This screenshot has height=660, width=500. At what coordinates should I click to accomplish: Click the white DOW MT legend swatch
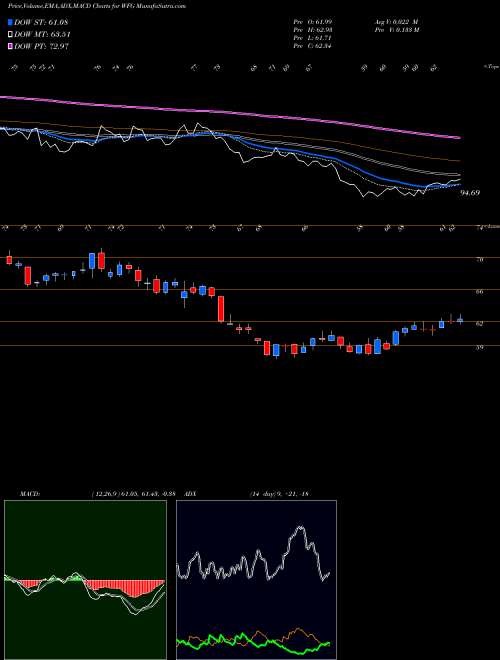pyautogui.click(x=10, y=35)
